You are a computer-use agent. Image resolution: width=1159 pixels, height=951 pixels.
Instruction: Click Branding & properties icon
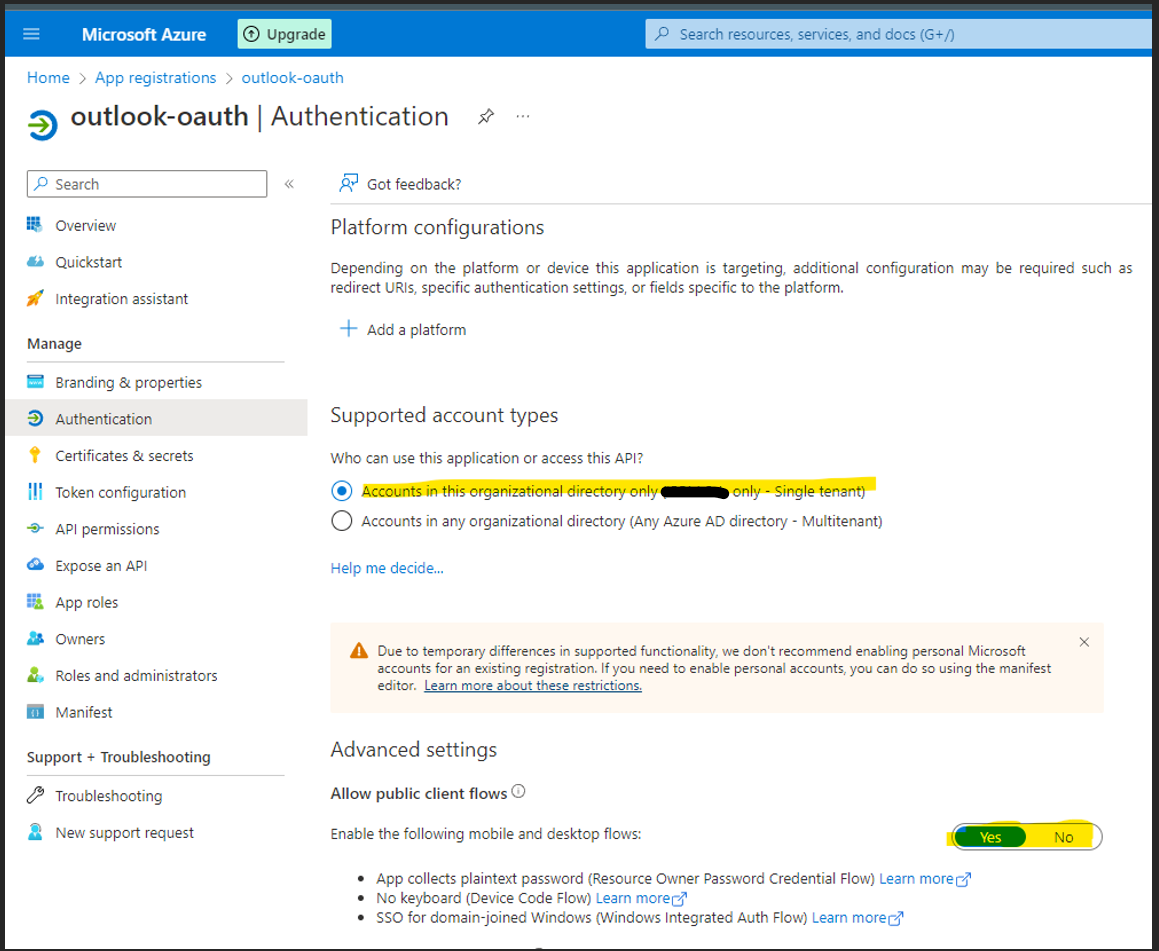(35, 381)
